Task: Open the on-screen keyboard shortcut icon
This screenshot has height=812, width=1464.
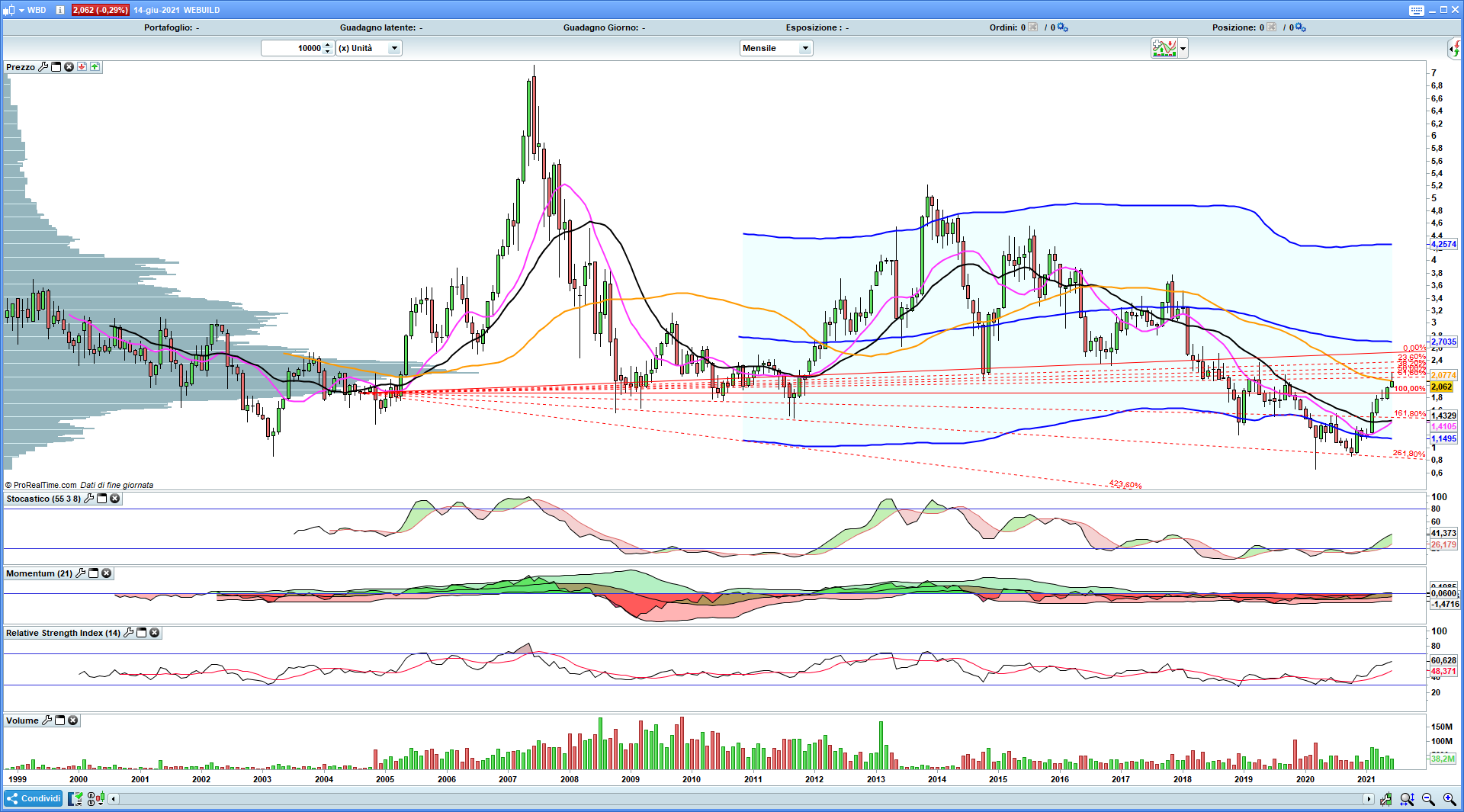Action: point(1416,10)
